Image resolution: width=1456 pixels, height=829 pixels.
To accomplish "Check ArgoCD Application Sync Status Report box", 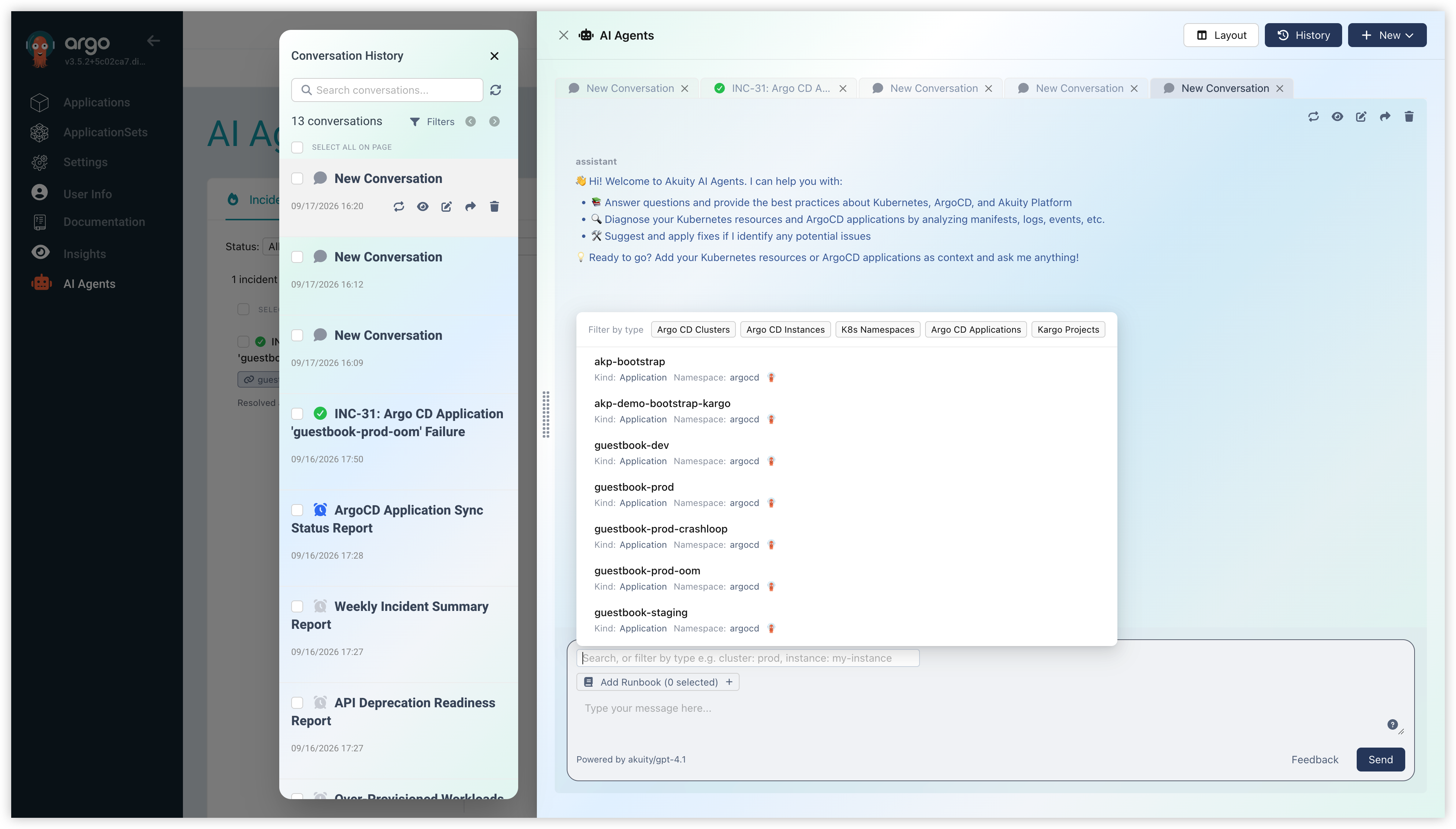I will click(297, 510).
